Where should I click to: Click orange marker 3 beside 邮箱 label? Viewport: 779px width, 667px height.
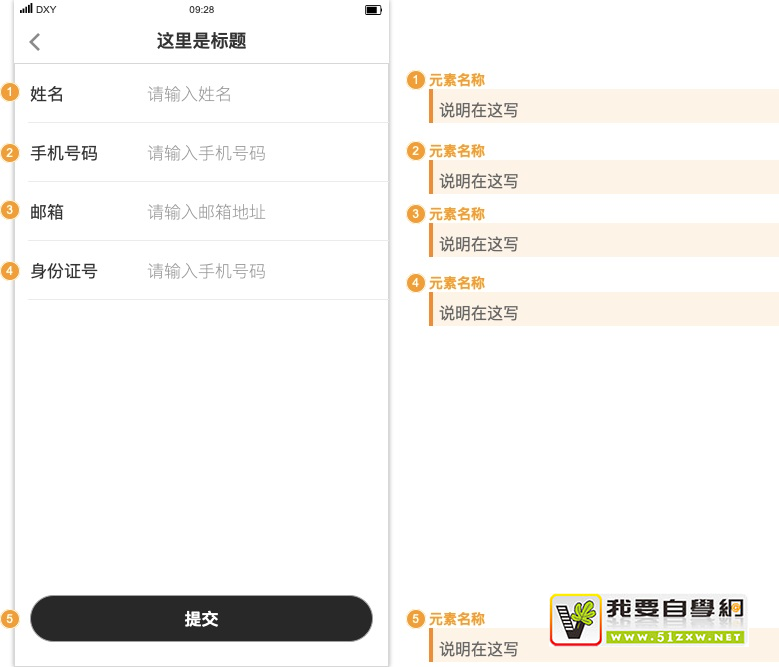click(x=10, y=211)
